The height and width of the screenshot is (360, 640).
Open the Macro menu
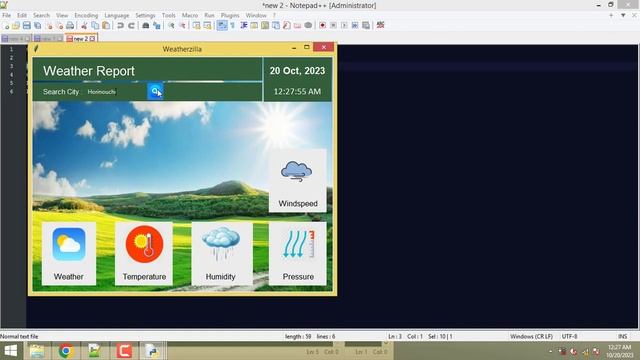[190, 15]
